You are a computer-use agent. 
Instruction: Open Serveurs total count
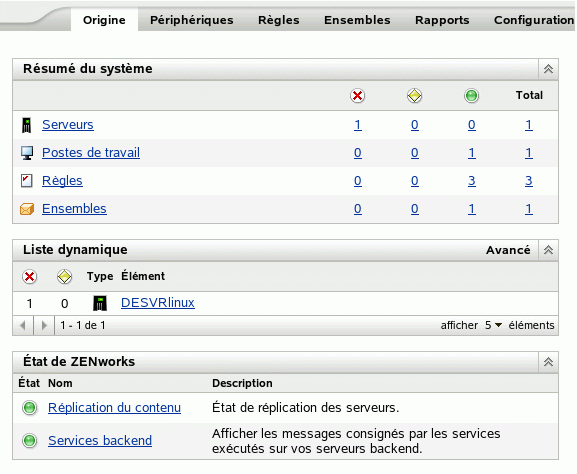[529, 125]
